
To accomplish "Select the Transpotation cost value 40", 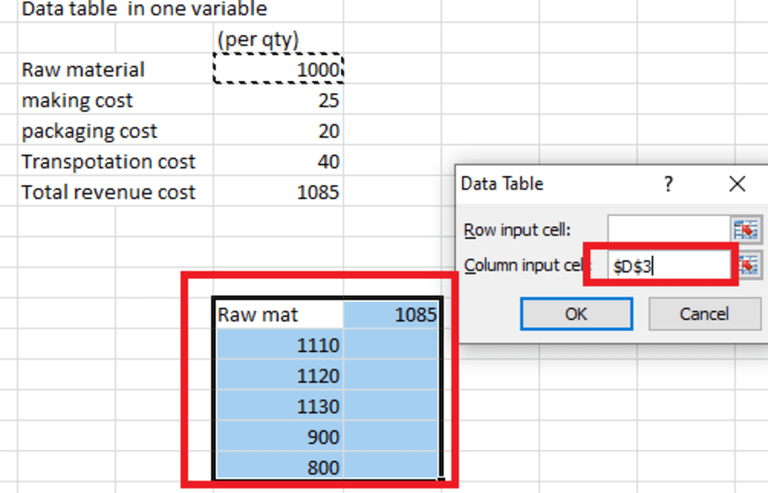I will coord(279,161).
